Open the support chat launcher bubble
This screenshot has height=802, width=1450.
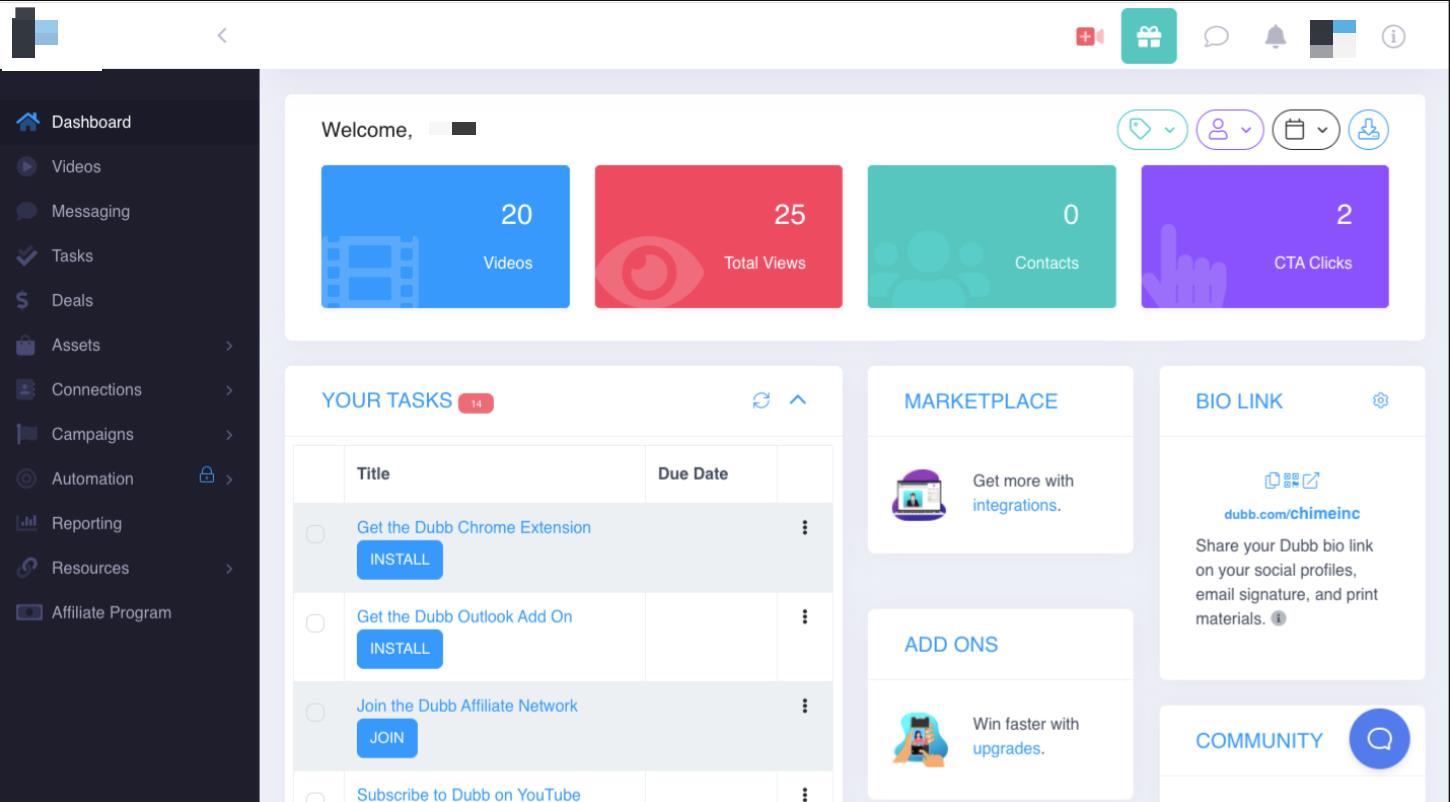tap(1379, 739)
